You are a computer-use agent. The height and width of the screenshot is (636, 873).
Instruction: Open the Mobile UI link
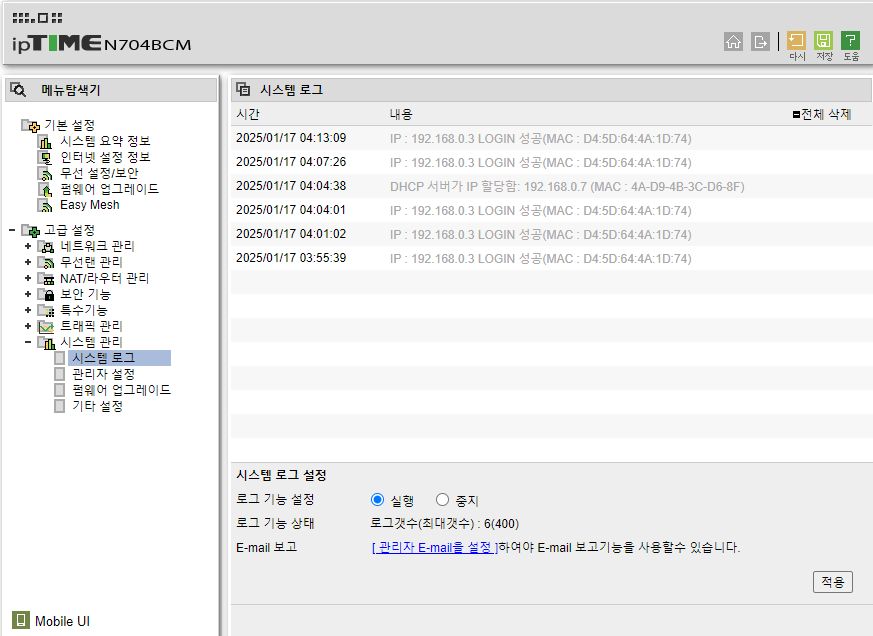62,621
